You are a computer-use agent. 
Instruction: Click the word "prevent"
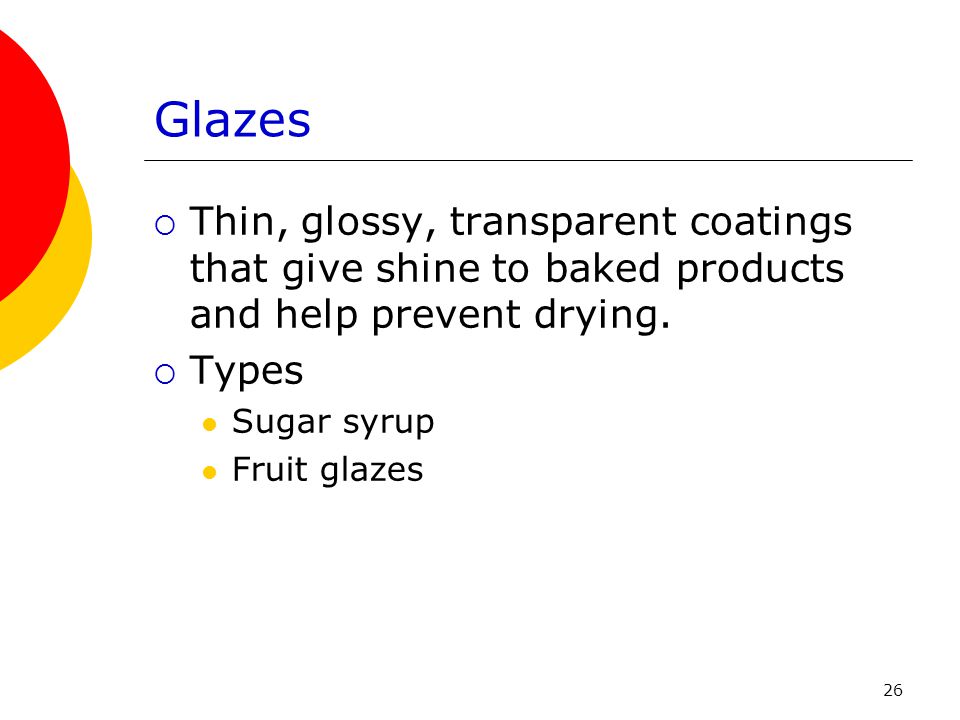(446, 316)
